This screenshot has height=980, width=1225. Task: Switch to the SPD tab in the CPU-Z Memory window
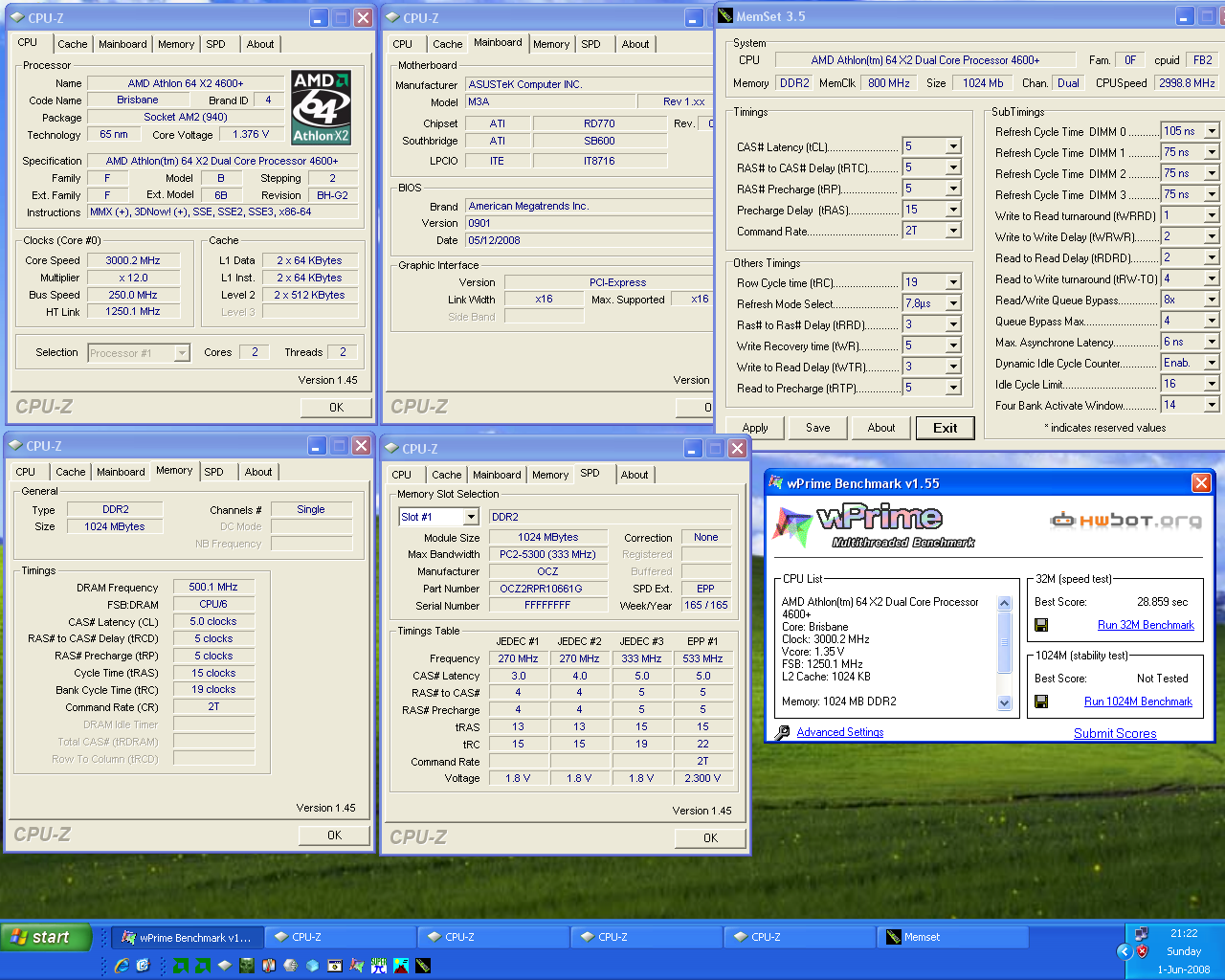[214, 472]
